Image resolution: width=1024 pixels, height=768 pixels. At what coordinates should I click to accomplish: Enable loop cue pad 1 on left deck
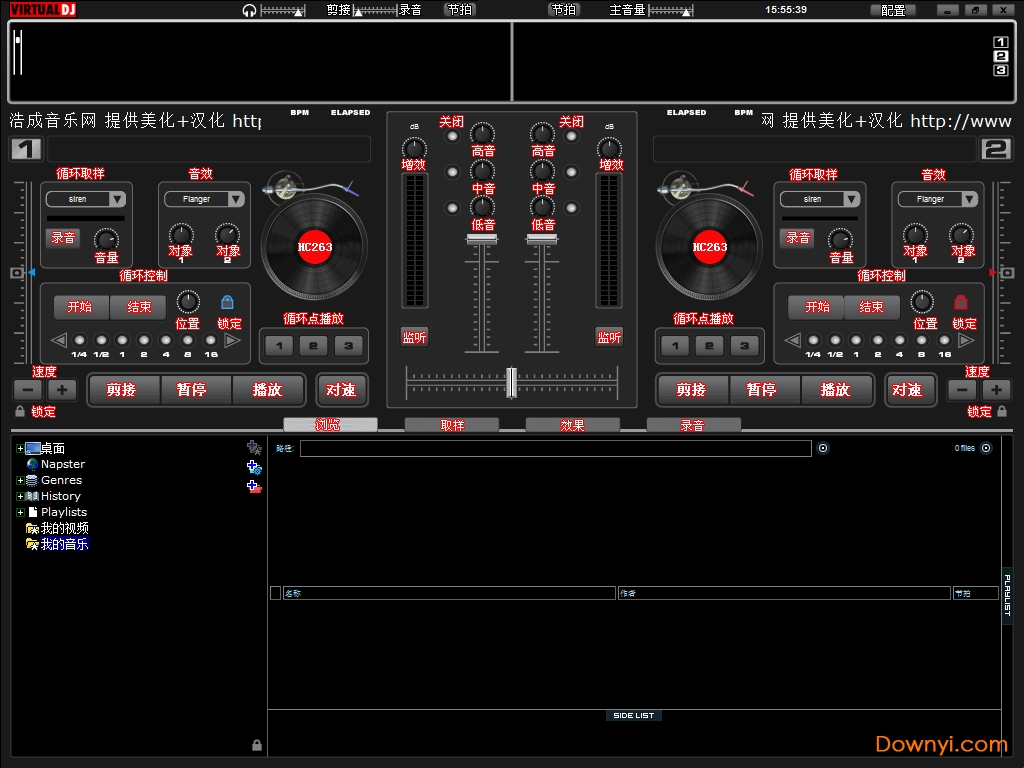278,344
